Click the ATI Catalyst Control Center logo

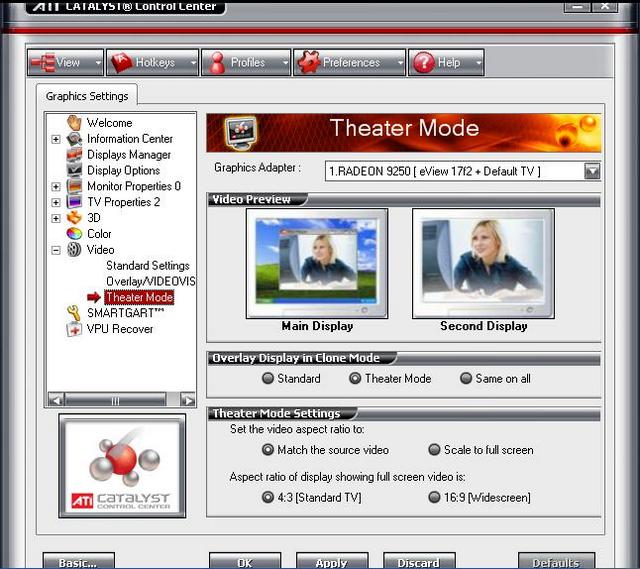122,466
